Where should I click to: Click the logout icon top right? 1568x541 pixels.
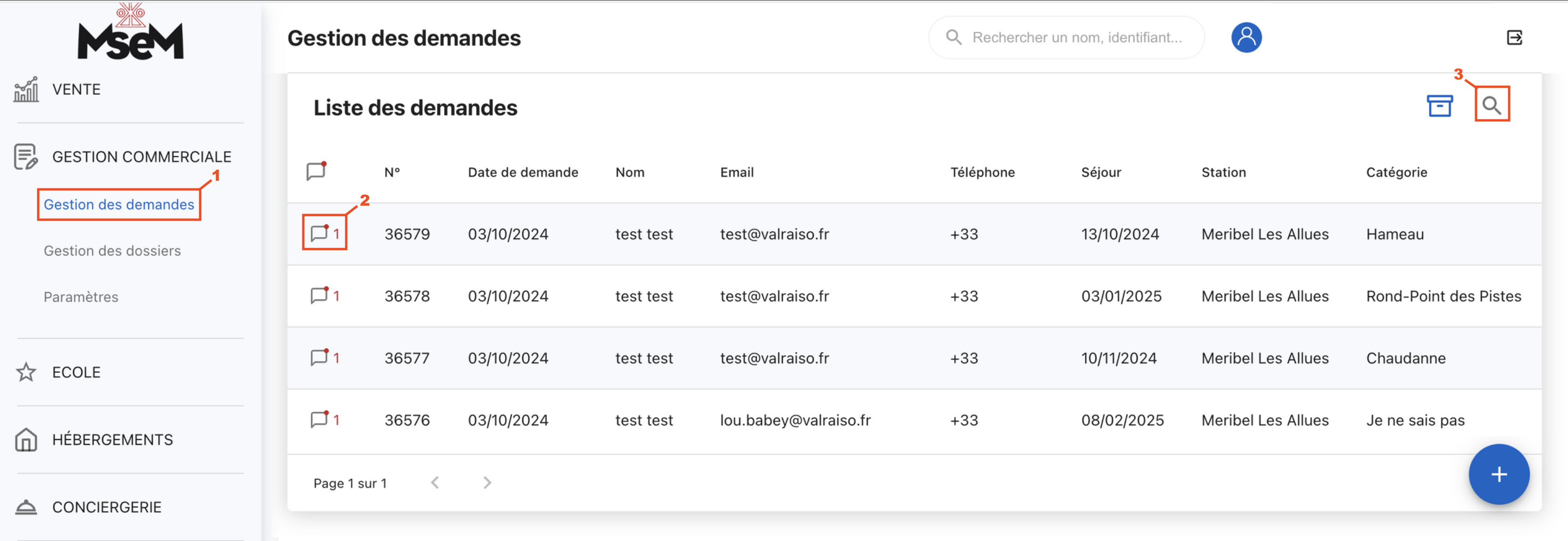click(x=1514, y=38)
